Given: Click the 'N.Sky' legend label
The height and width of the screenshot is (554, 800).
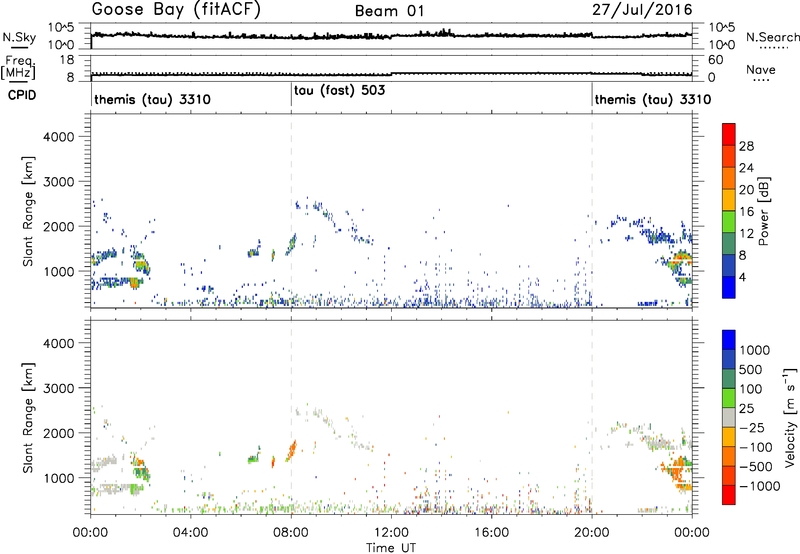Looking at the screenshot, I should [19, 37].
